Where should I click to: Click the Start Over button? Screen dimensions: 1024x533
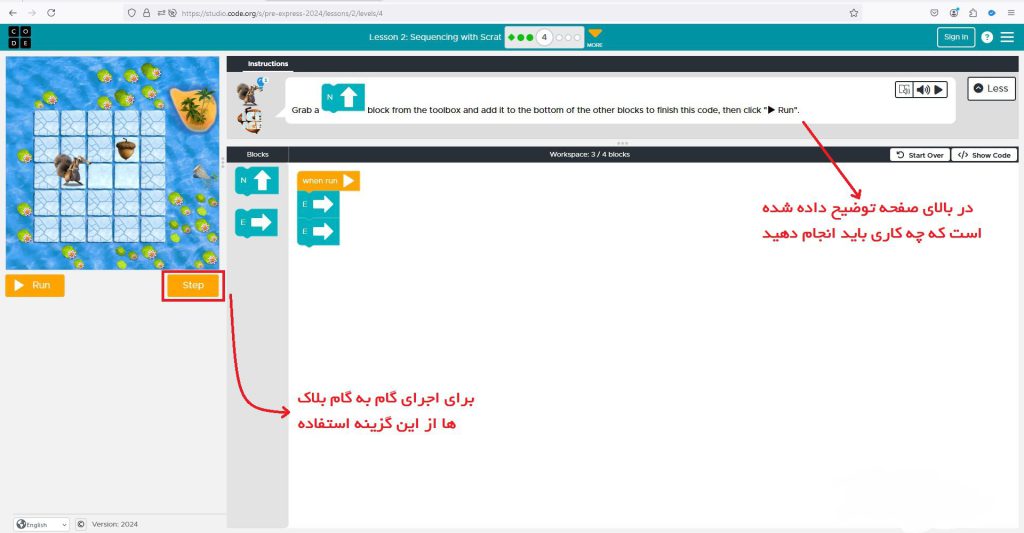(920, 155)
